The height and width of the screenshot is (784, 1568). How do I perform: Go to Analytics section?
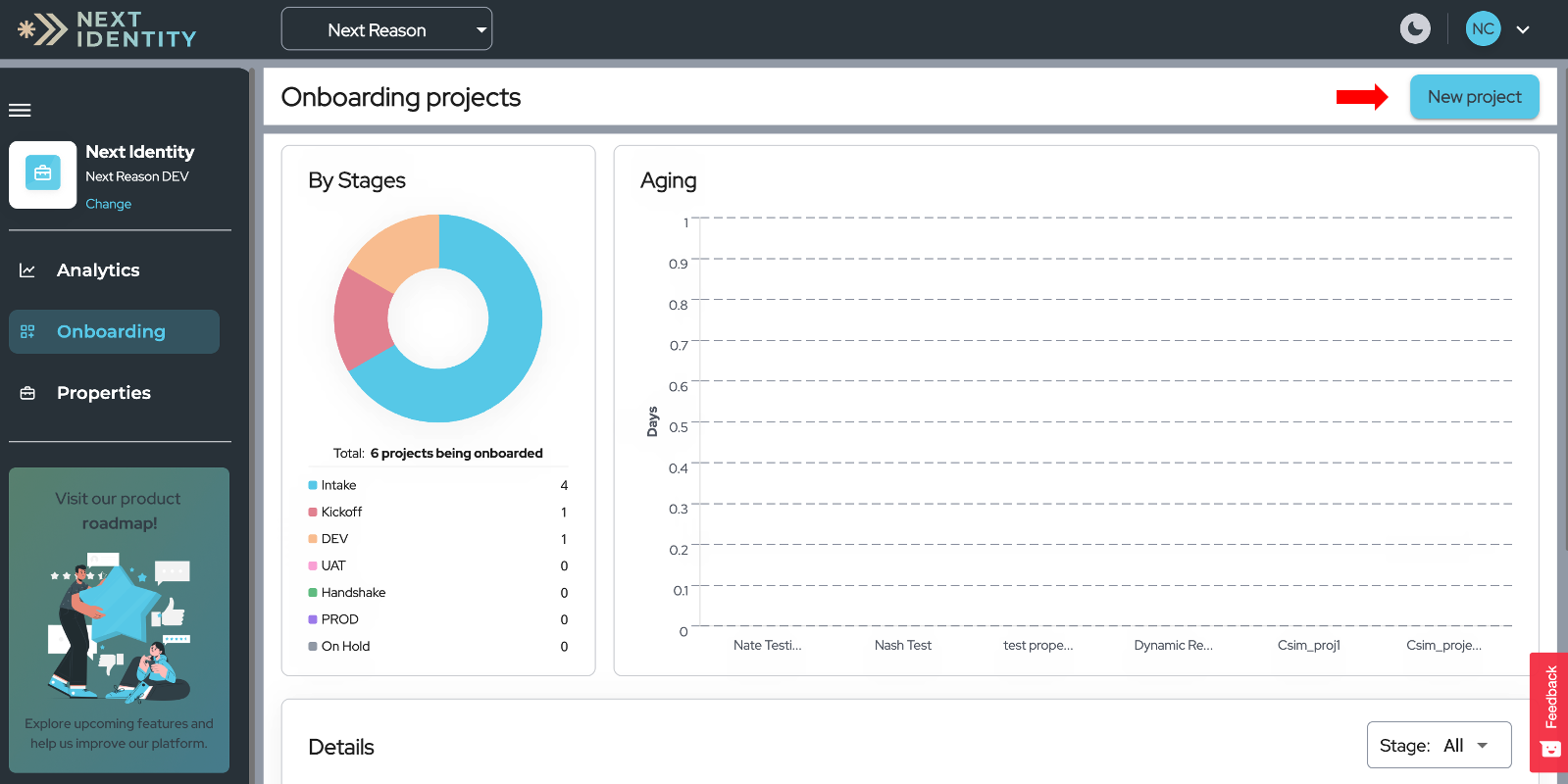pyautogui.click(x=98, y=269)
